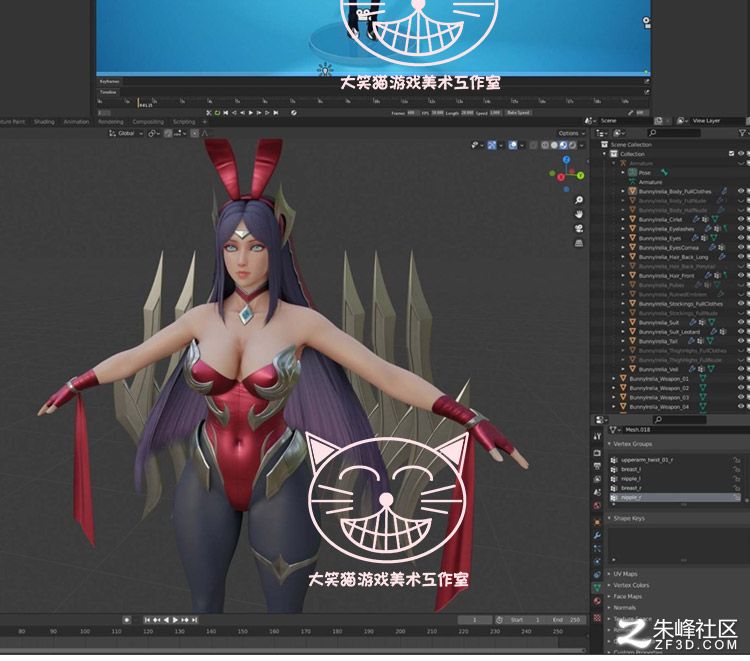The width and height of the screenshot is (750, 661).
Task: Jump to end frame in bottom timeline
Action: tap(194, 620)
